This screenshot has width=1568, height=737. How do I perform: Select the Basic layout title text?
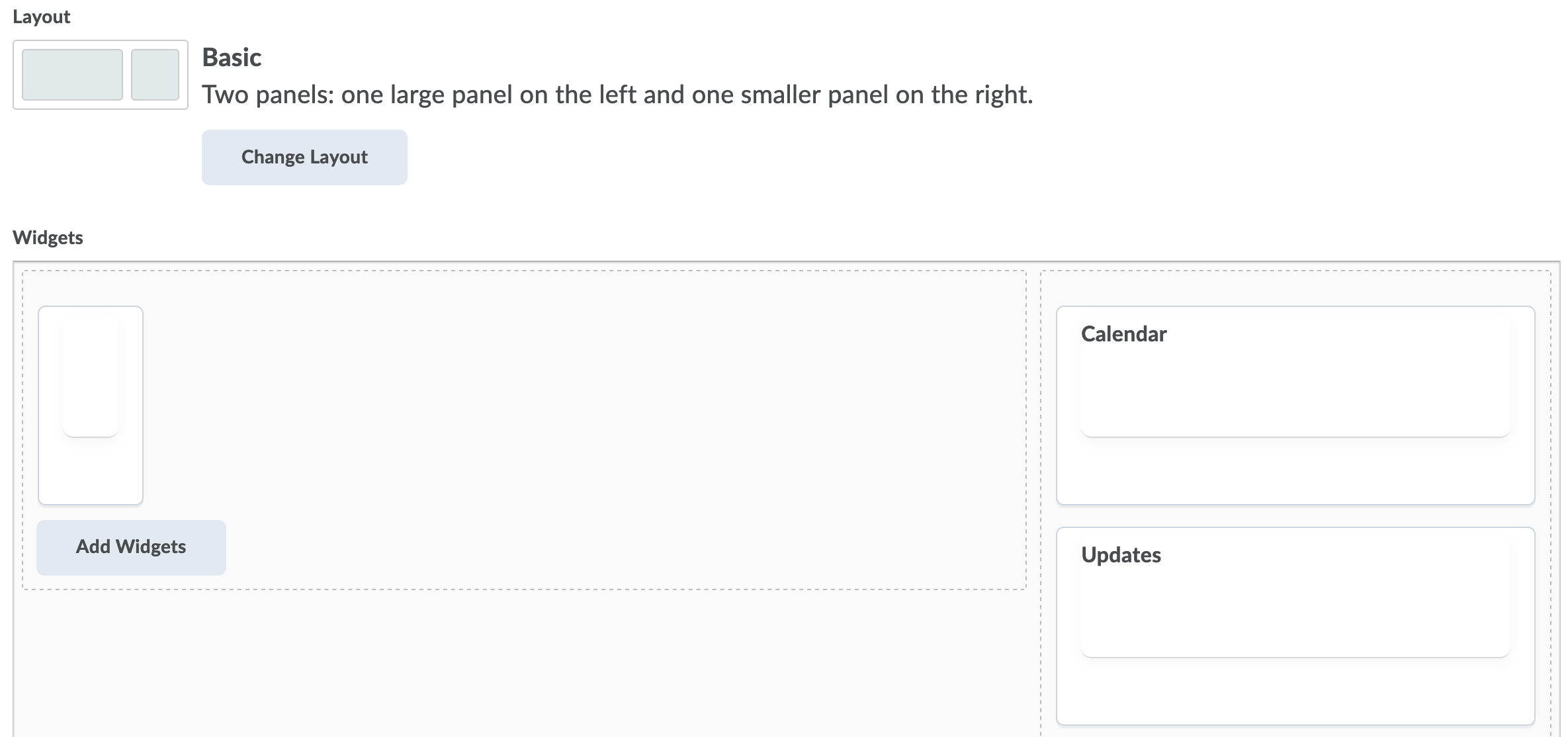tap(231, 58)
